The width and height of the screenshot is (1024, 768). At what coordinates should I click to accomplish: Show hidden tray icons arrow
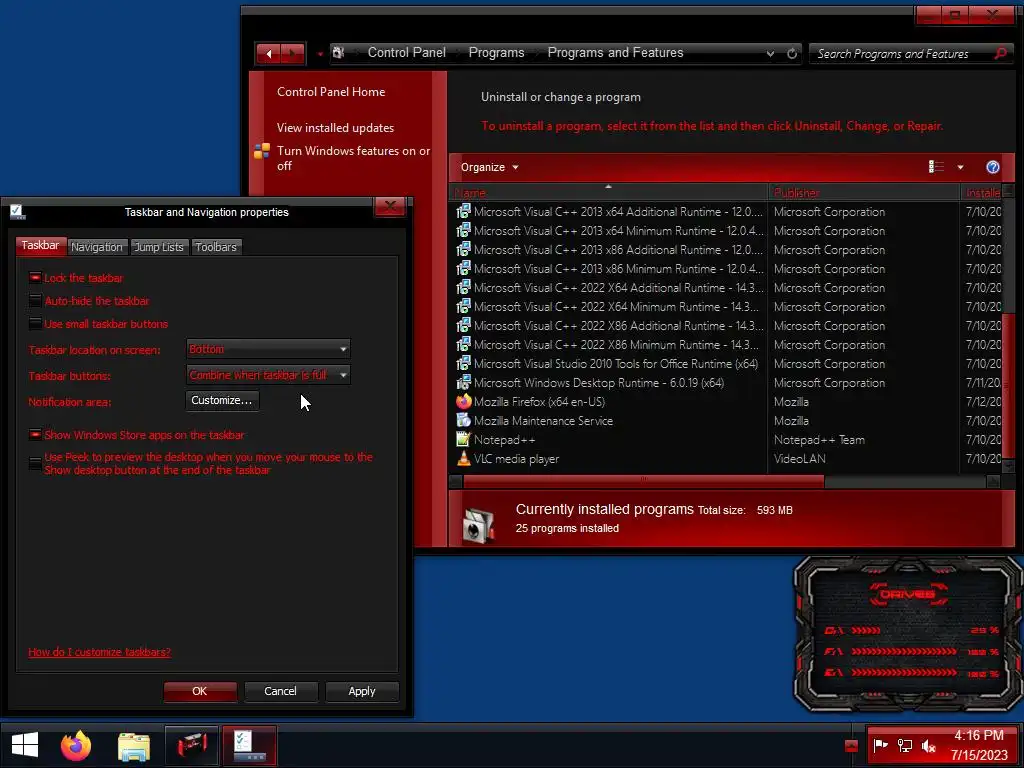[851, 746]
